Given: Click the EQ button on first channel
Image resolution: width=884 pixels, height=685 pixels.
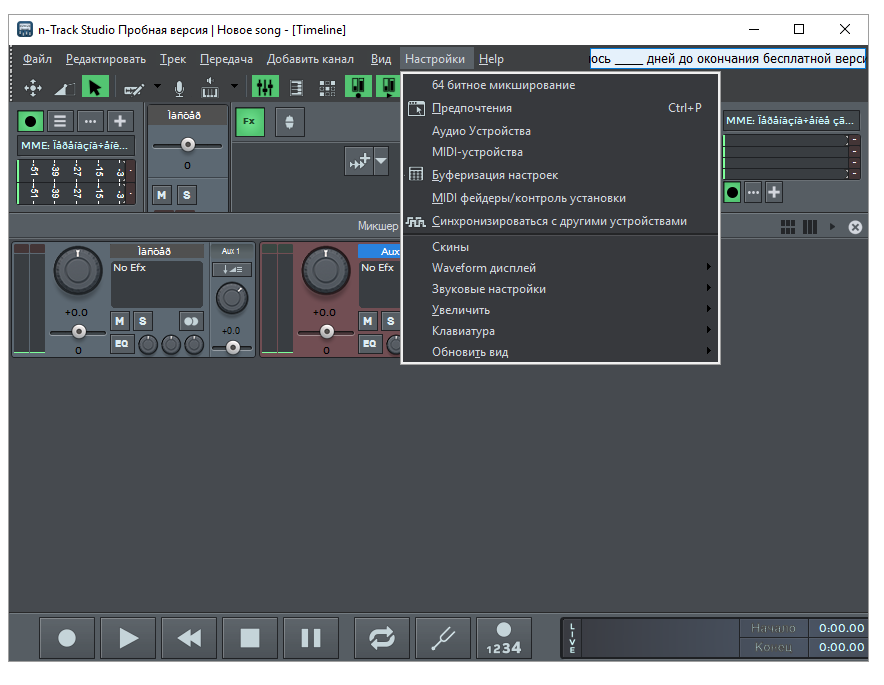Looking at the screenshot, I should pos(120,344).
